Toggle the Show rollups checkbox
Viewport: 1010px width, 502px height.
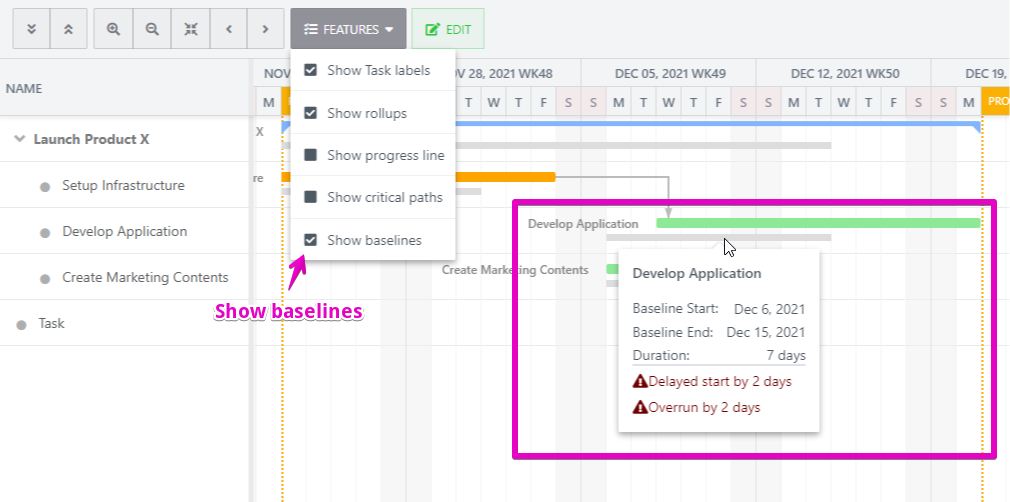coord(310,113)
